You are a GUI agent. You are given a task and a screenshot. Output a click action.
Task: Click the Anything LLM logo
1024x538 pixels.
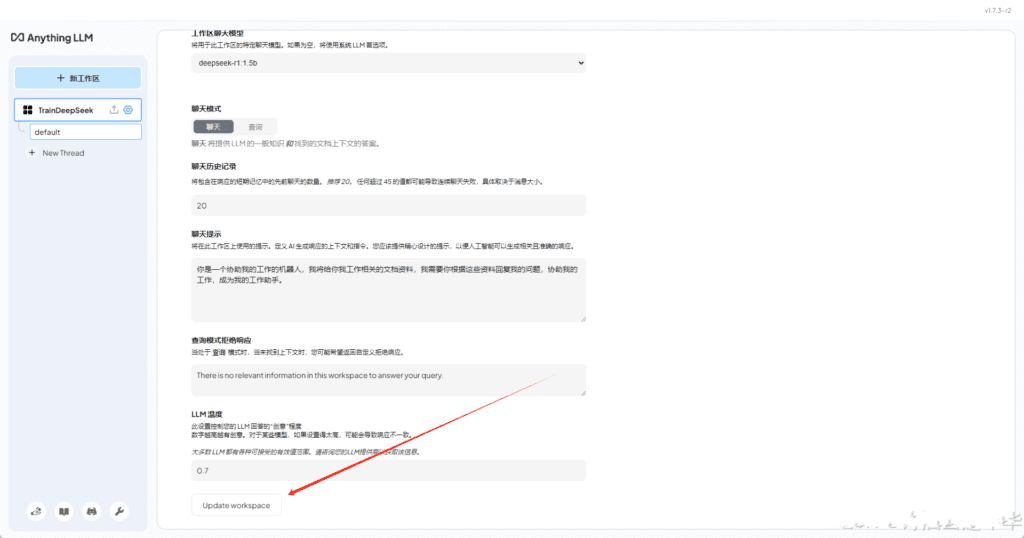(x=53, y=37)
